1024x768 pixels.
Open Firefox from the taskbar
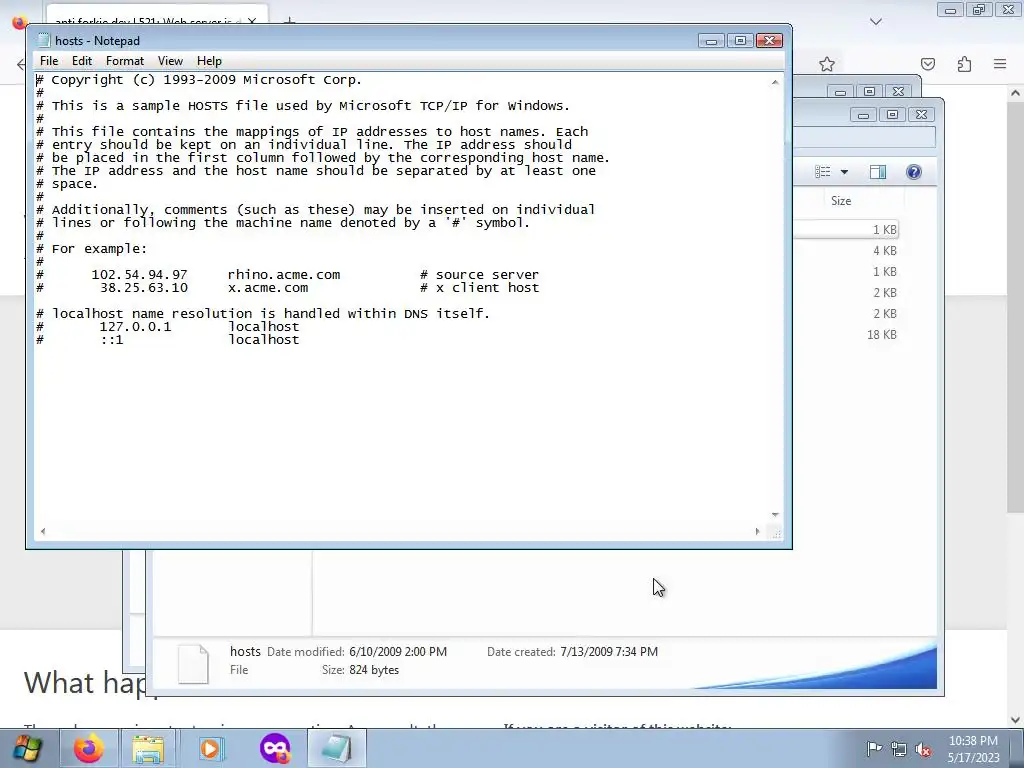click(x=89, y=748)
